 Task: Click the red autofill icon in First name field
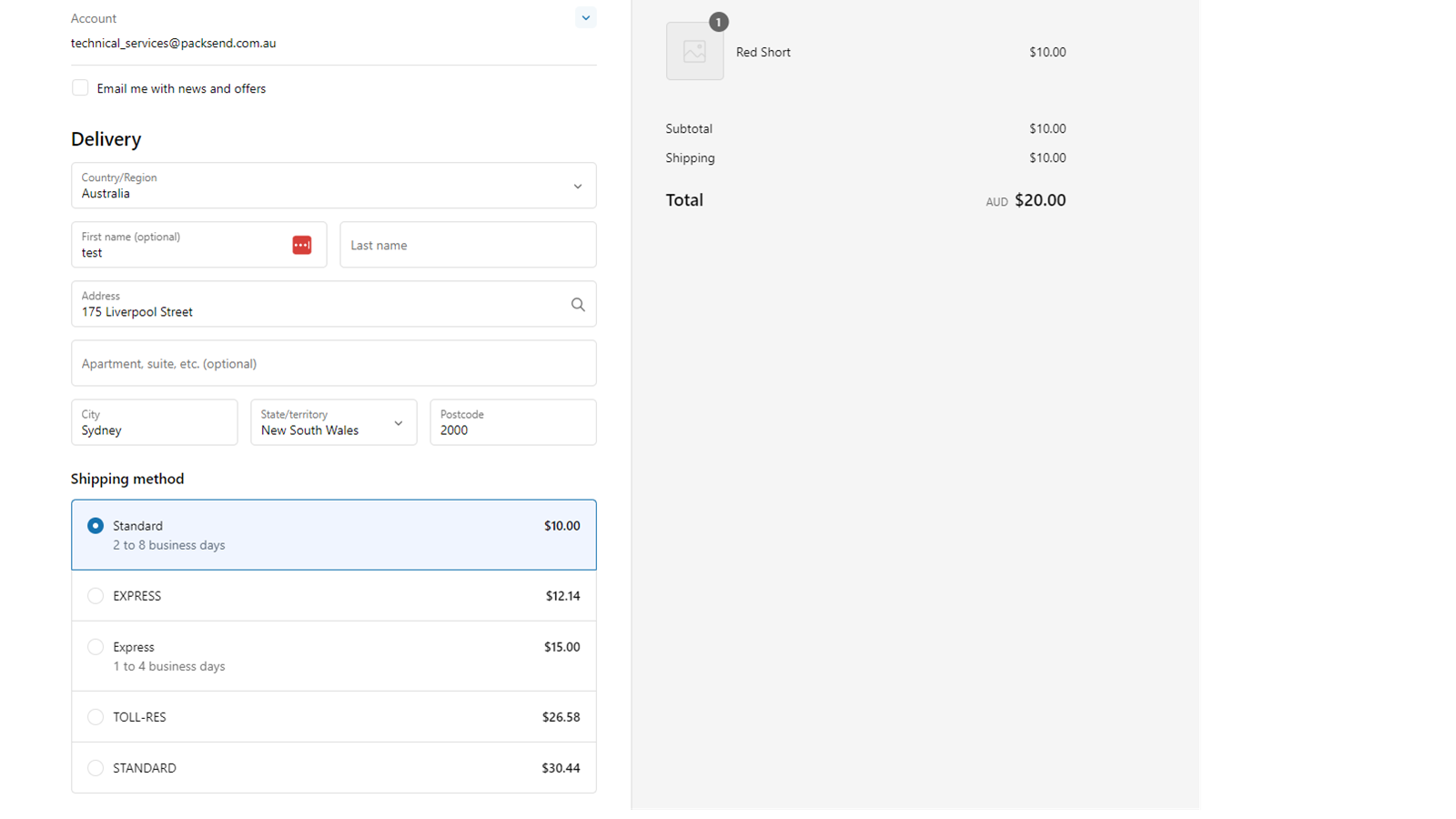click(x=301, y=245)
